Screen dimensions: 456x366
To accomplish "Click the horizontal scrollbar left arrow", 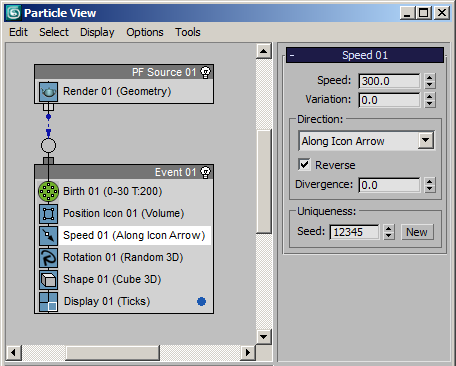I will point(14,352).
